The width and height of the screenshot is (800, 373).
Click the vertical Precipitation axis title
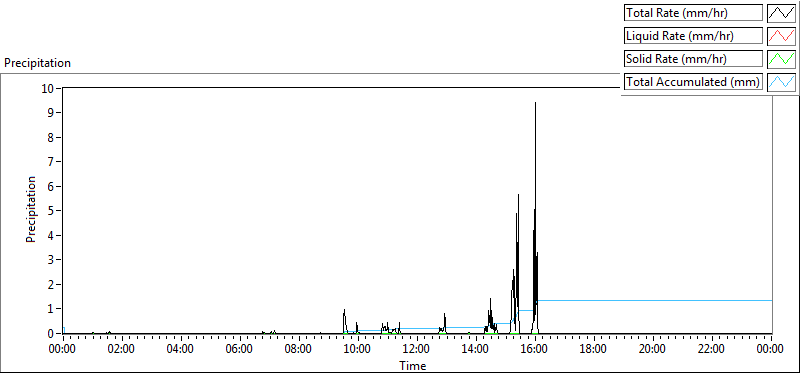click(31, 210)
